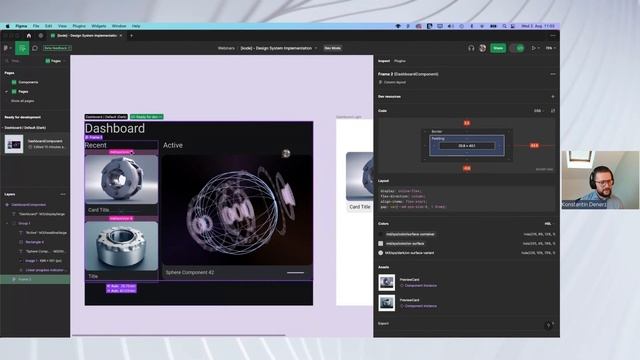Go to the home icon in tab bar
Screen dimensions: 640x360
(x=29, y=36)
